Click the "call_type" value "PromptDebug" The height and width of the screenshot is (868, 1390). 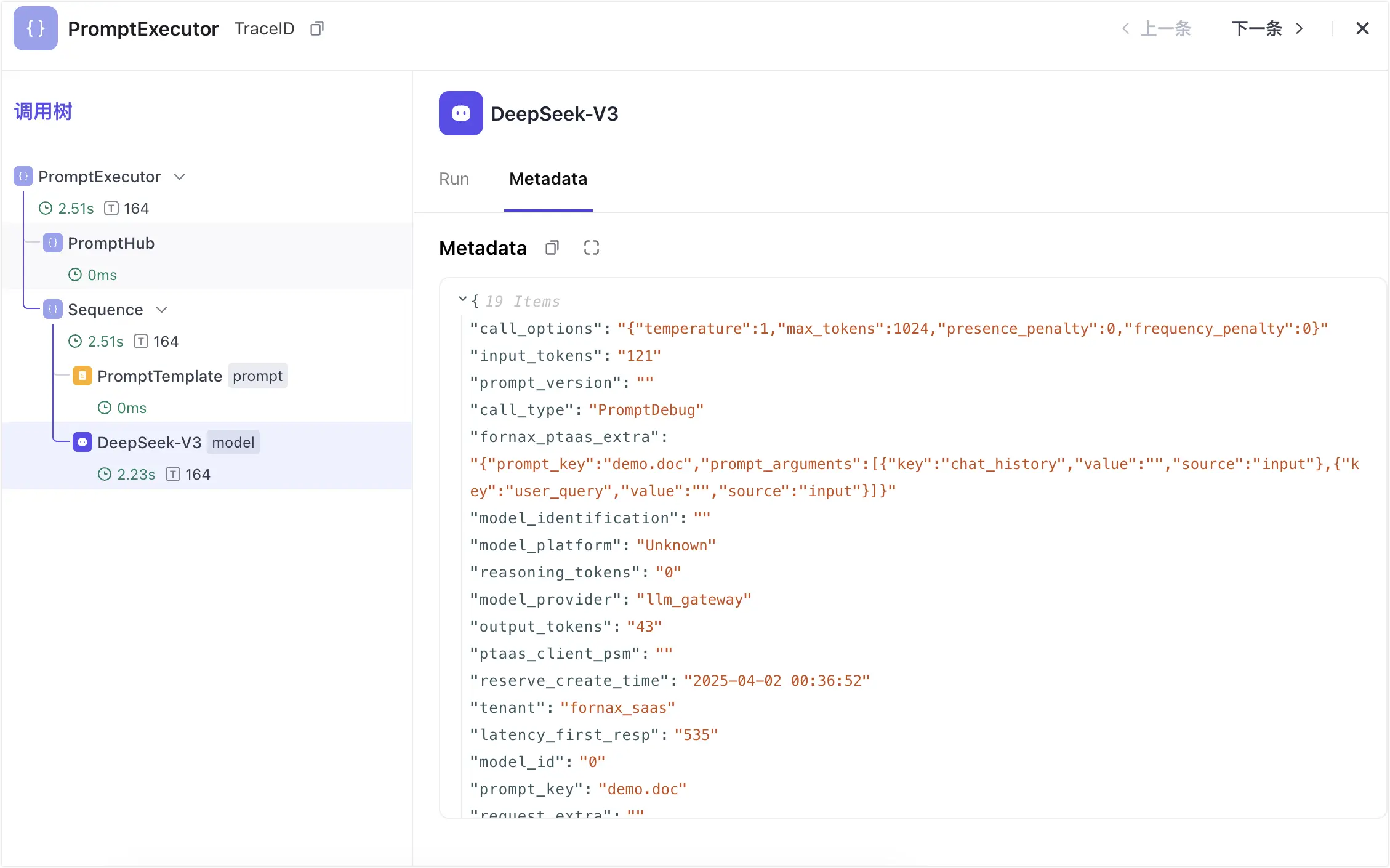(x=646, y=410)
